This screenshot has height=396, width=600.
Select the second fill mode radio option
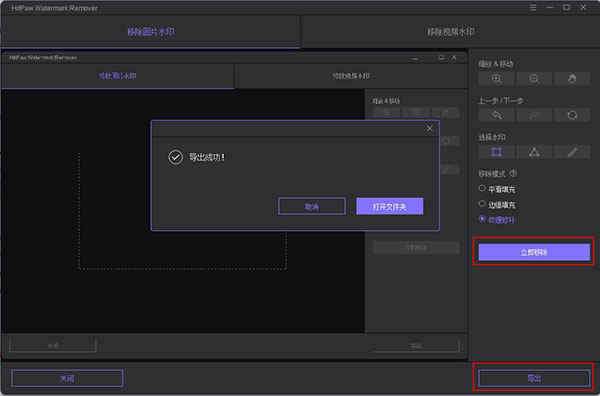(x=482, y=204)
